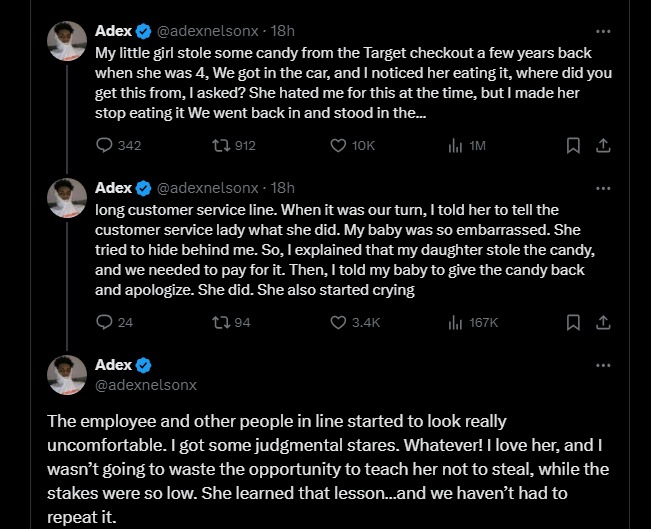
Task: Open the 18h timestamp on second tweet
Action: click(x=284, y=188)
